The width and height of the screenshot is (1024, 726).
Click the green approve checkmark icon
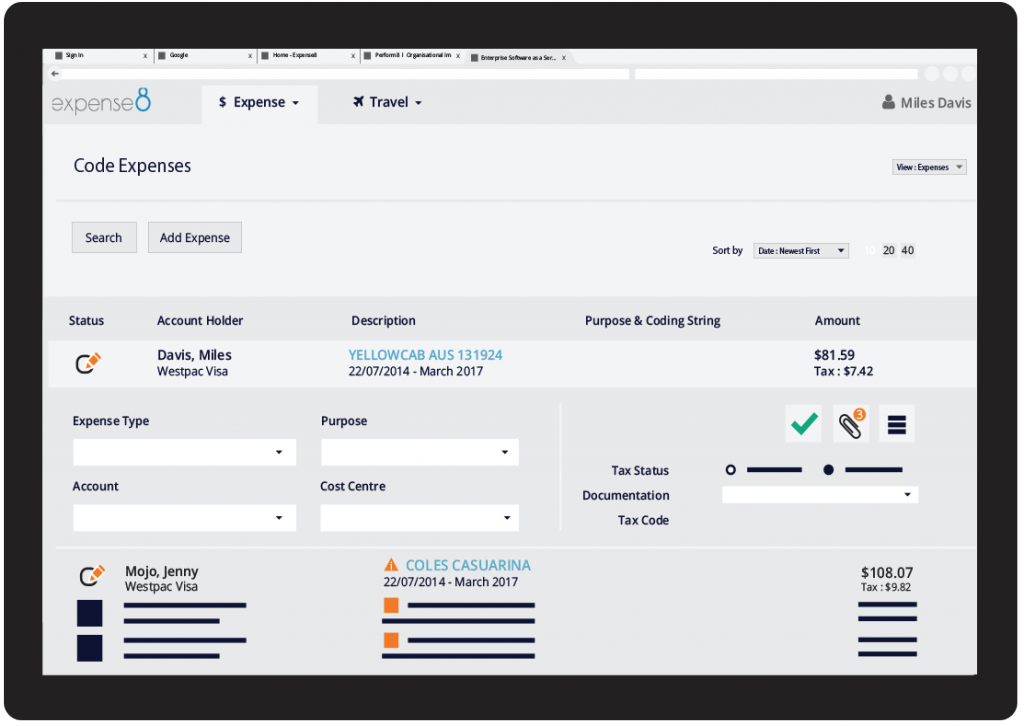[803, 423]
